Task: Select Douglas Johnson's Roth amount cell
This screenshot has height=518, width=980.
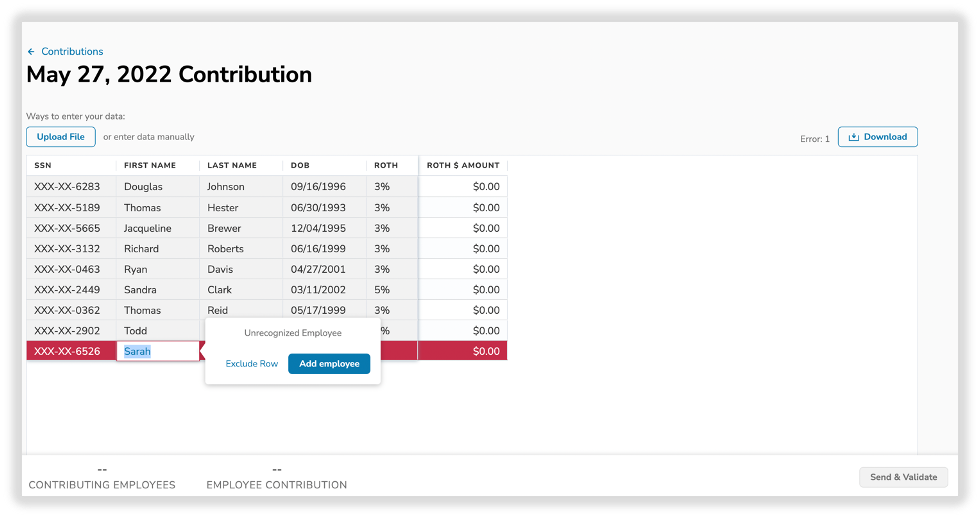Action: 463,187
